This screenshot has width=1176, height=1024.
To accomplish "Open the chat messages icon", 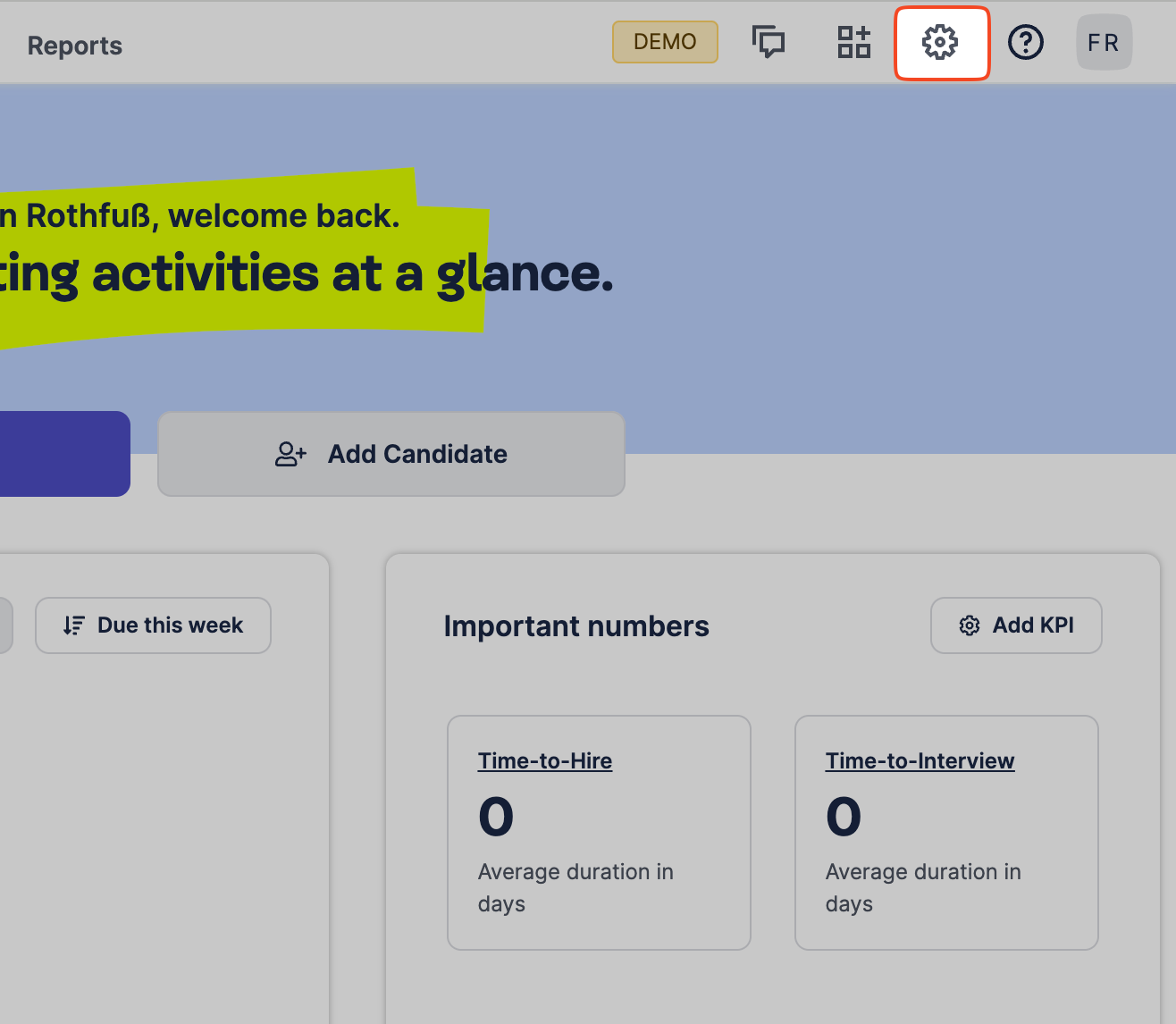I will (x=769, y=42).
